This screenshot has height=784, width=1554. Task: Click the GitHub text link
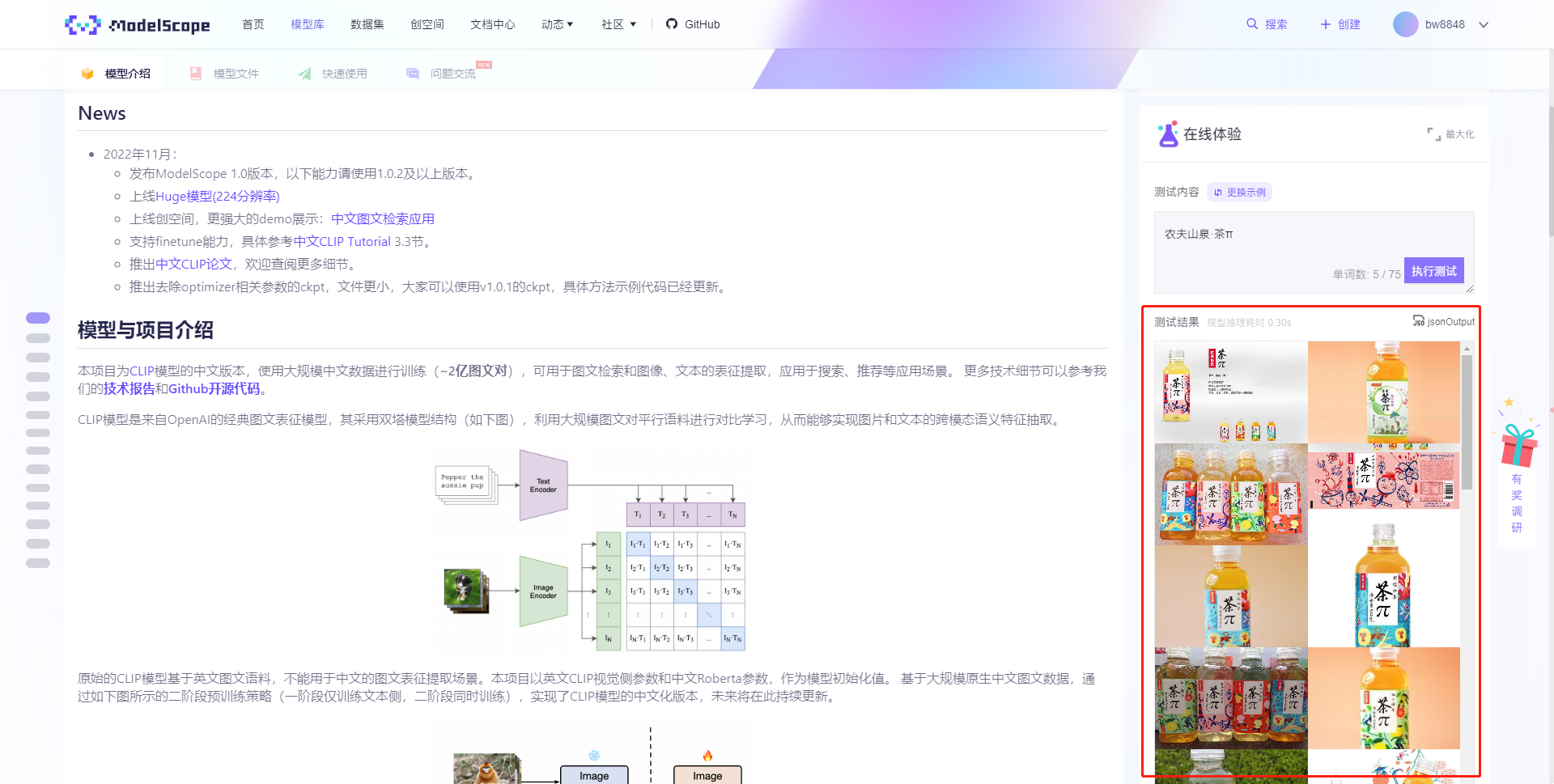click(x=703, y=24)
